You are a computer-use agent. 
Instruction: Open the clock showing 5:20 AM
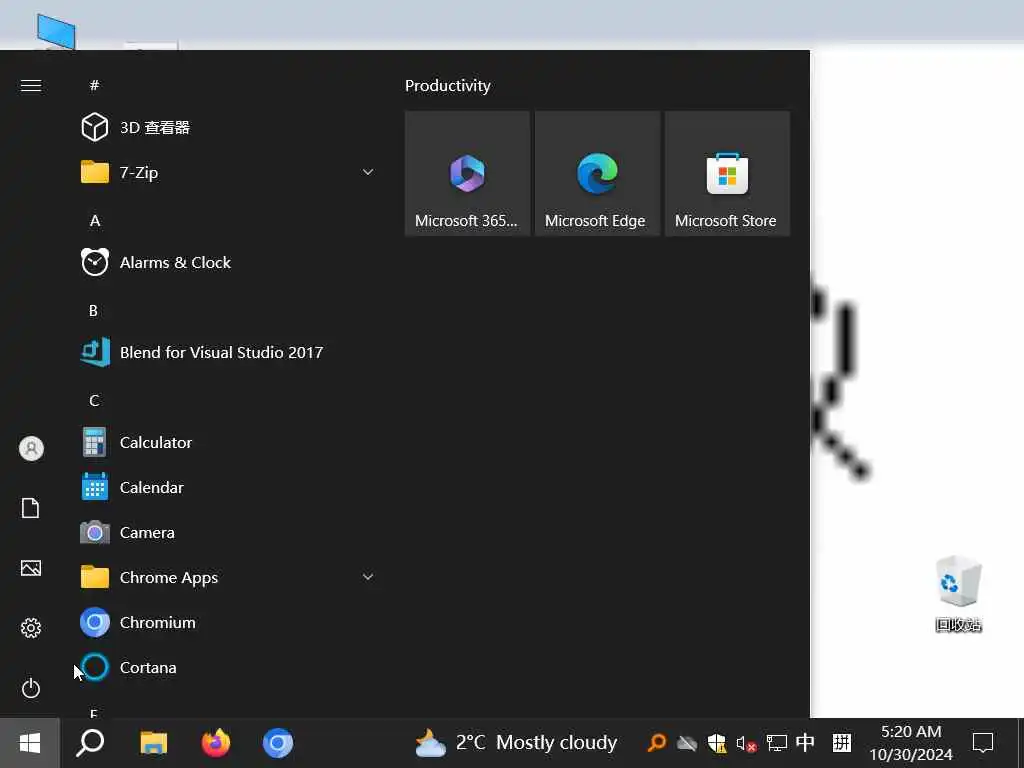point(910,743)
